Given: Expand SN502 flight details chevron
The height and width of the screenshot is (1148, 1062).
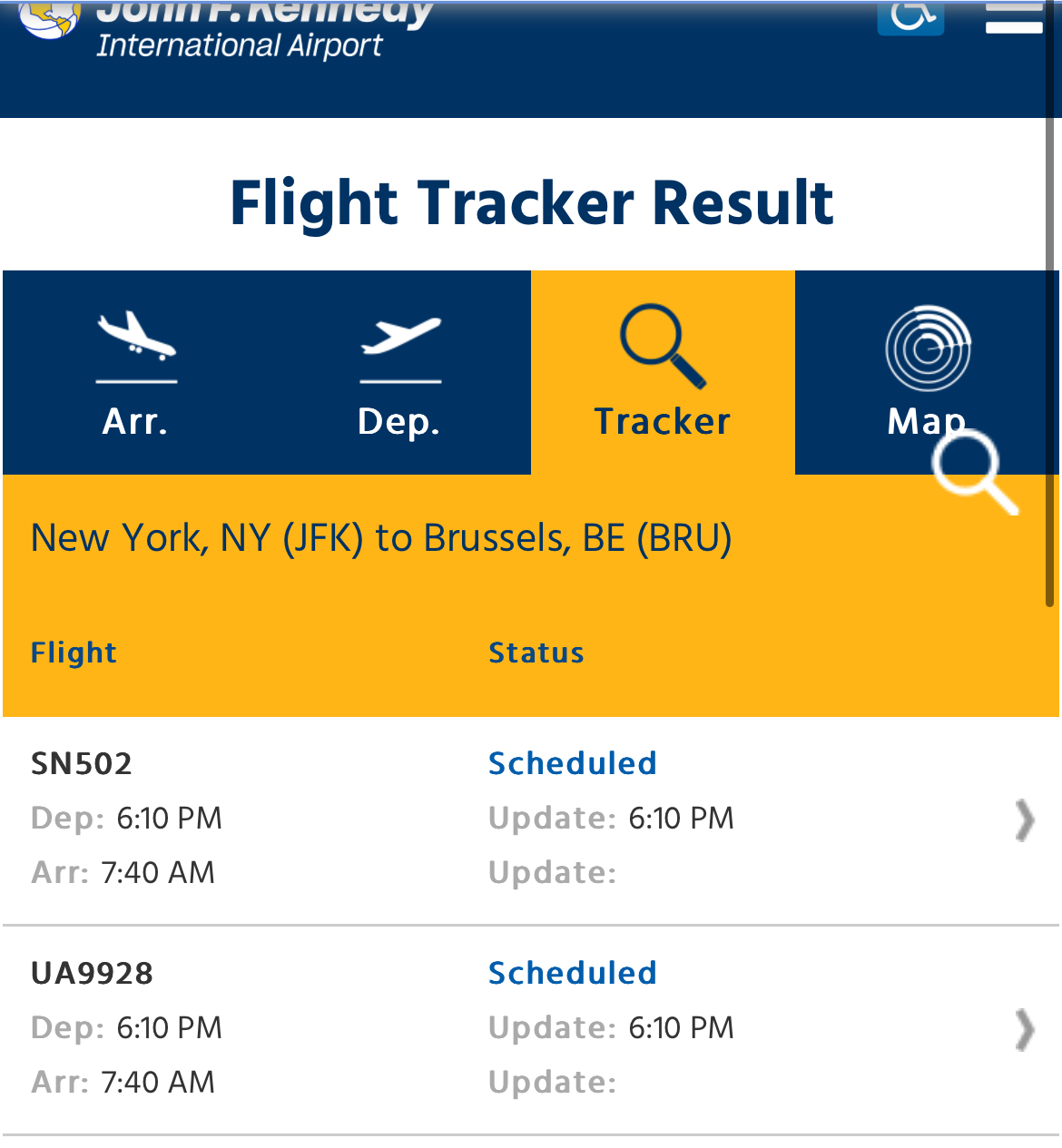Looking at the screenshot, I should (x=1025, y=820).
